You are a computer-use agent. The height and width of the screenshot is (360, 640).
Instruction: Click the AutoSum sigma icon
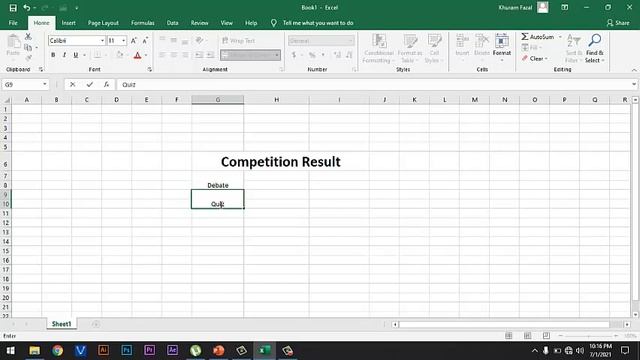pyautogui.click(x=525, y=37)
